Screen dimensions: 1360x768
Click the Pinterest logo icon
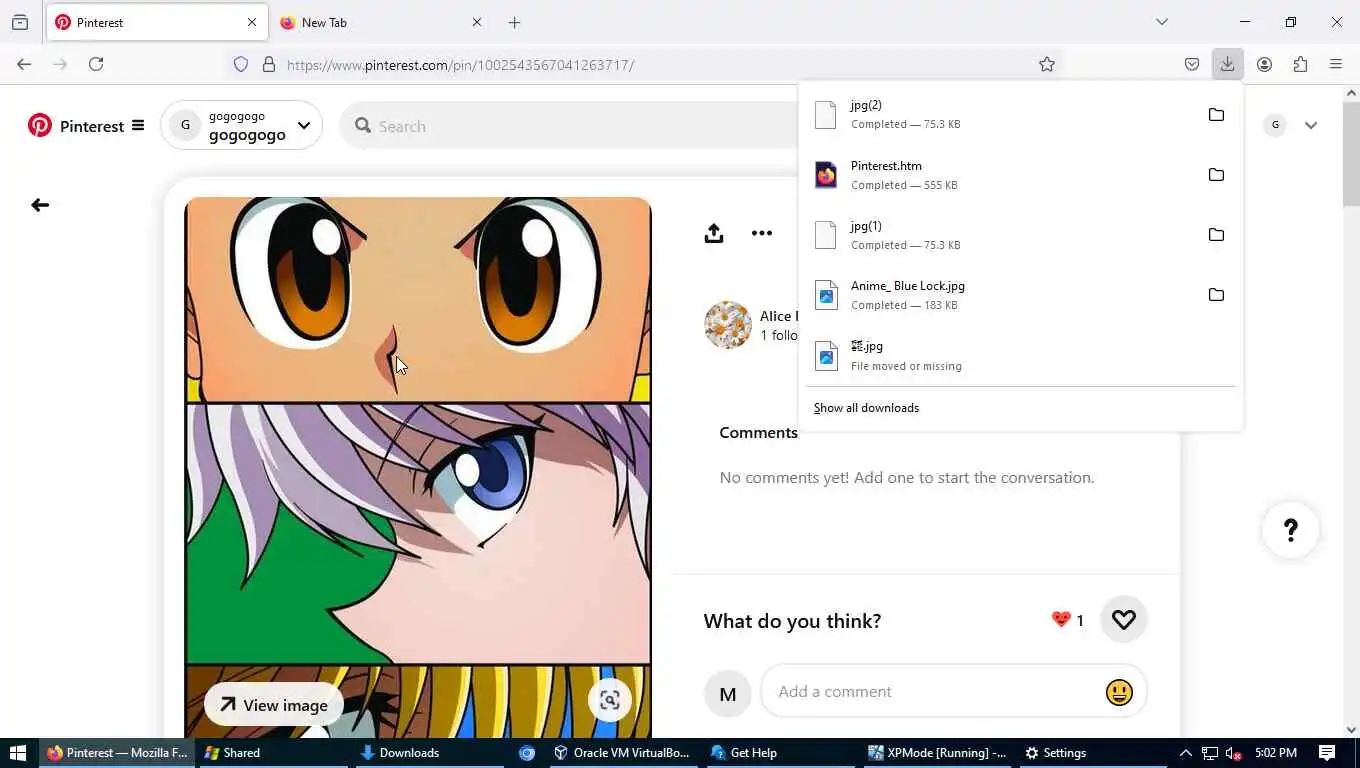pos(40,126)
